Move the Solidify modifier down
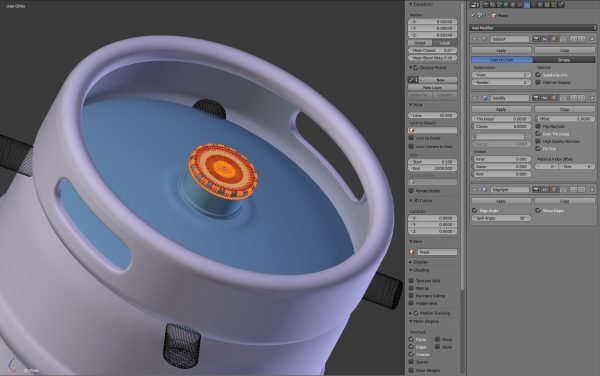Viewport: 600px width, 376px height. 582,98
